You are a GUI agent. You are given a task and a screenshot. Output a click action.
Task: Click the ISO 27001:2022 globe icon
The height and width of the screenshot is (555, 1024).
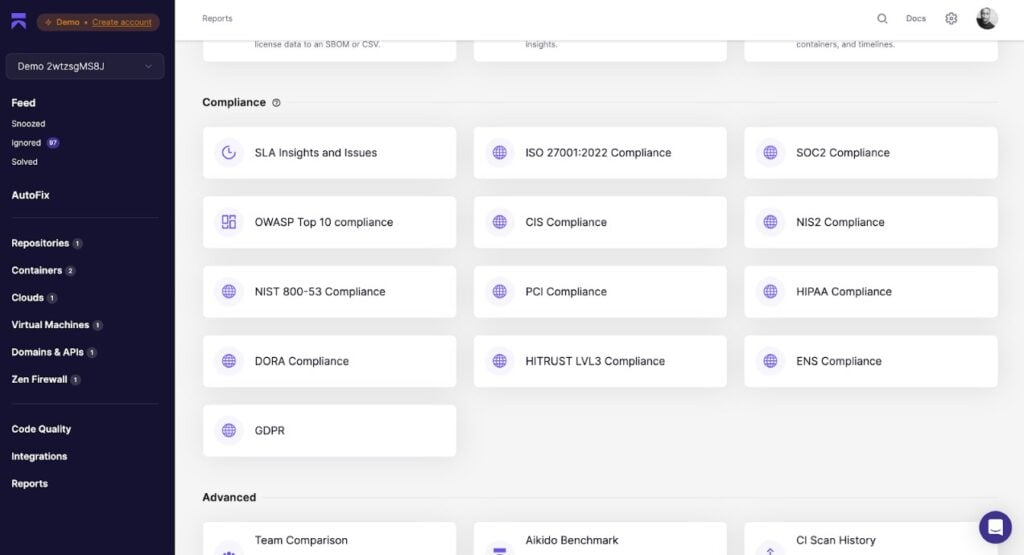(500, 153)
